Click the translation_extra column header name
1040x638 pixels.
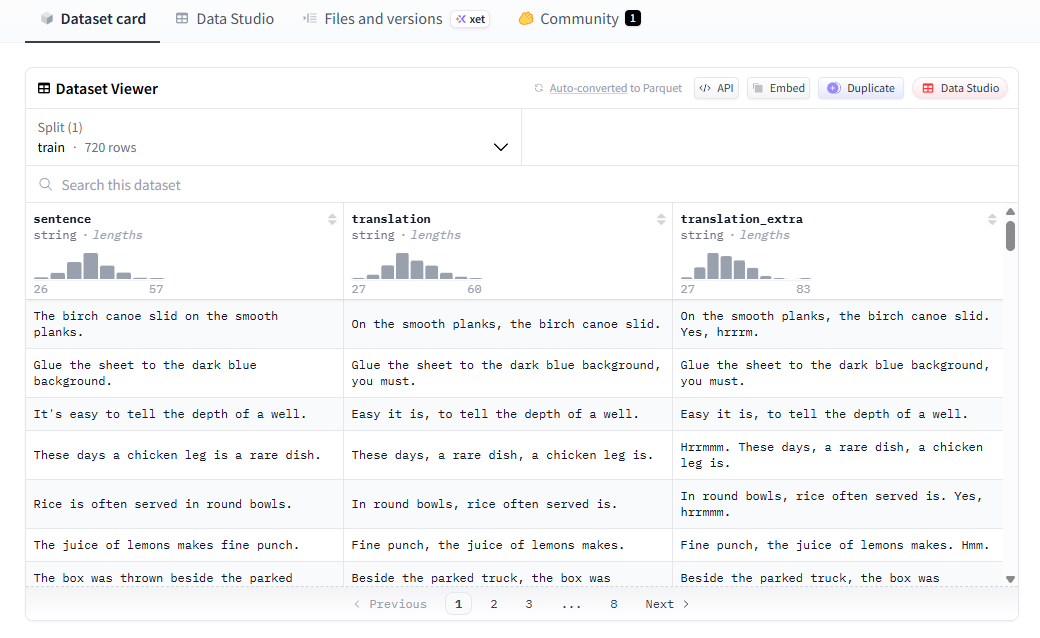coord(742,219)
